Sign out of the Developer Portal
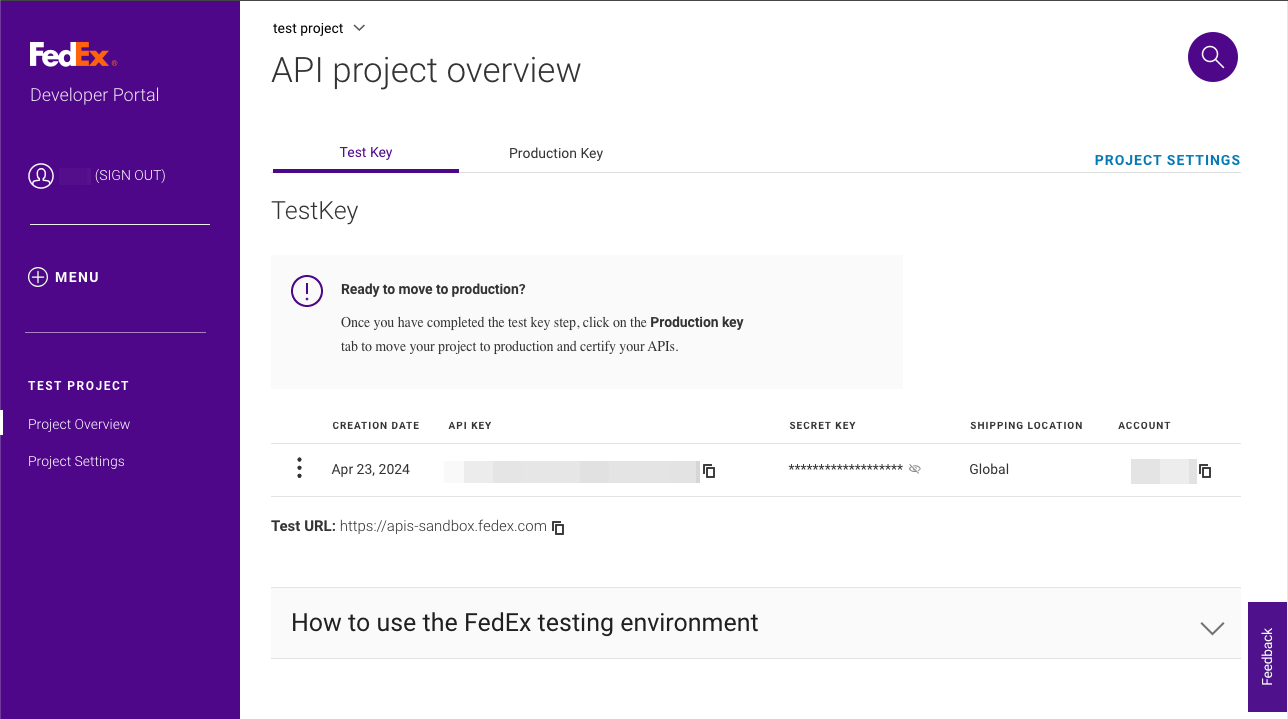Image resolution: width=1288 pixels, height=719 pixels. [130, 176]
